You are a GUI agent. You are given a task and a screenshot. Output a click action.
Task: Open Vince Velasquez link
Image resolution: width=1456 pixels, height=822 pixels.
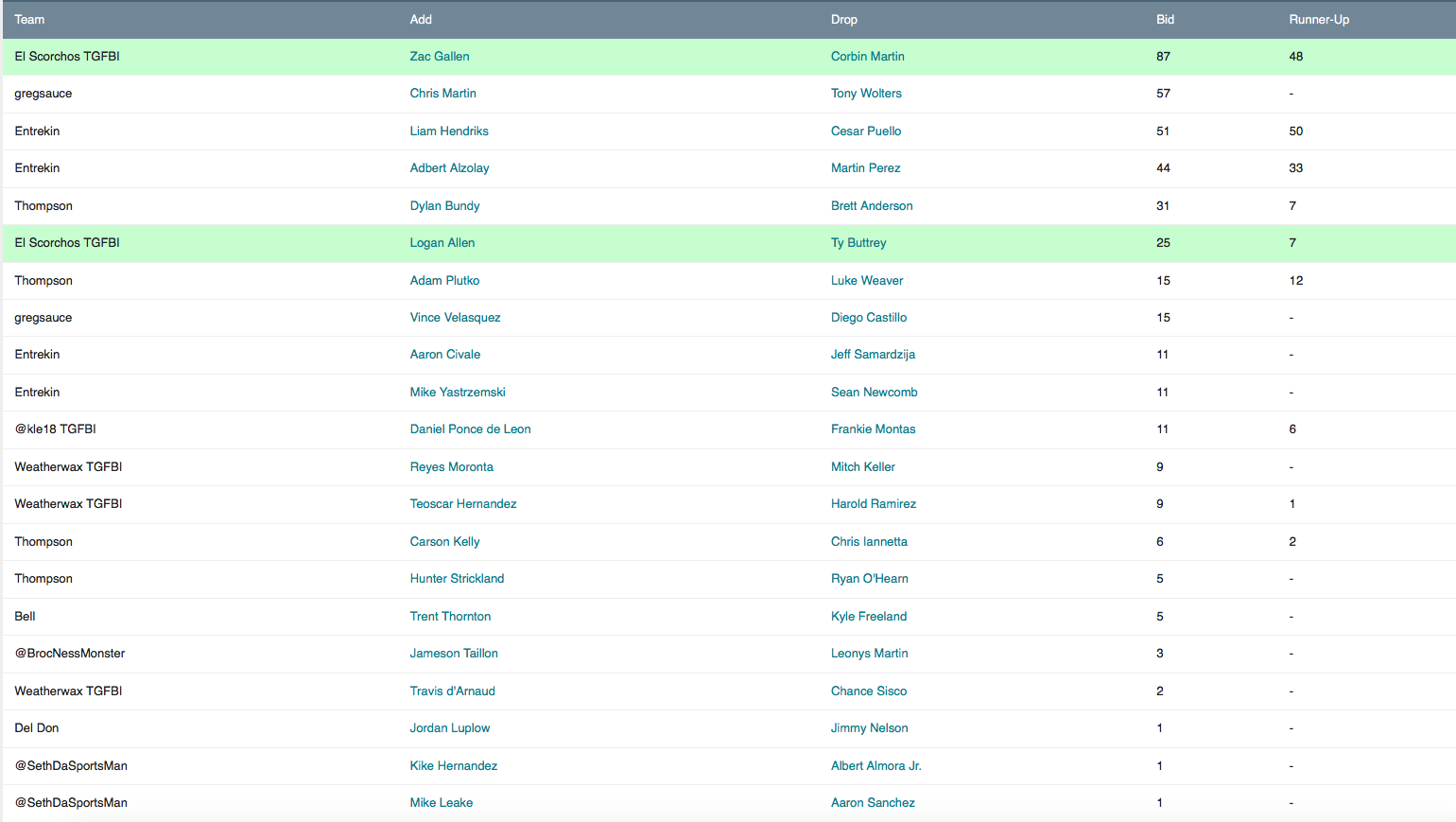pos(456,318)
